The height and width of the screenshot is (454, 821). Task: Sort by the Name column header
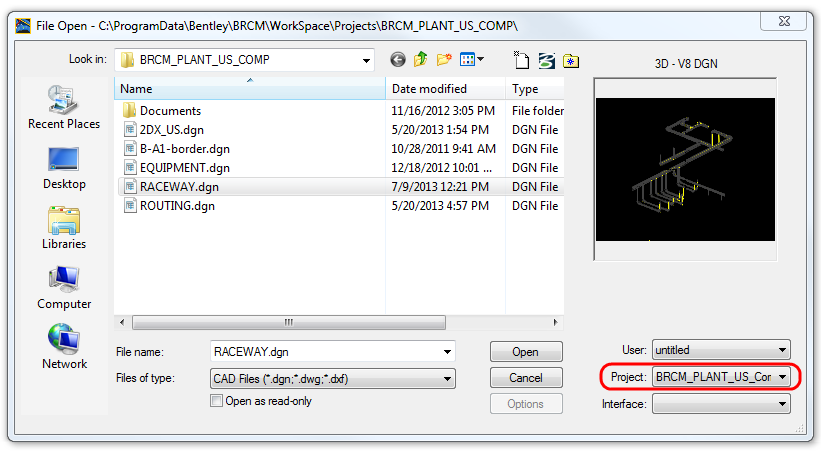250,88
